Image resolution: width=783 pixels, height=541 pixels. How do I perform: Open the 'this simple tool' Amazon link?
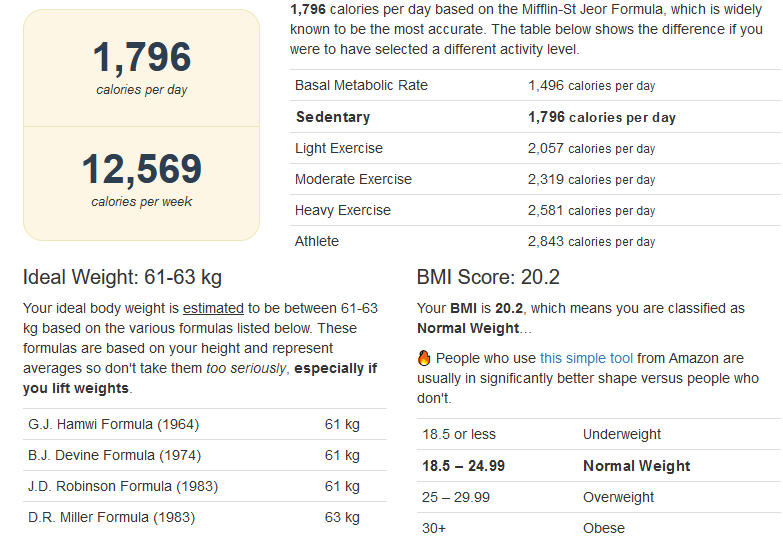pos(586,358)
